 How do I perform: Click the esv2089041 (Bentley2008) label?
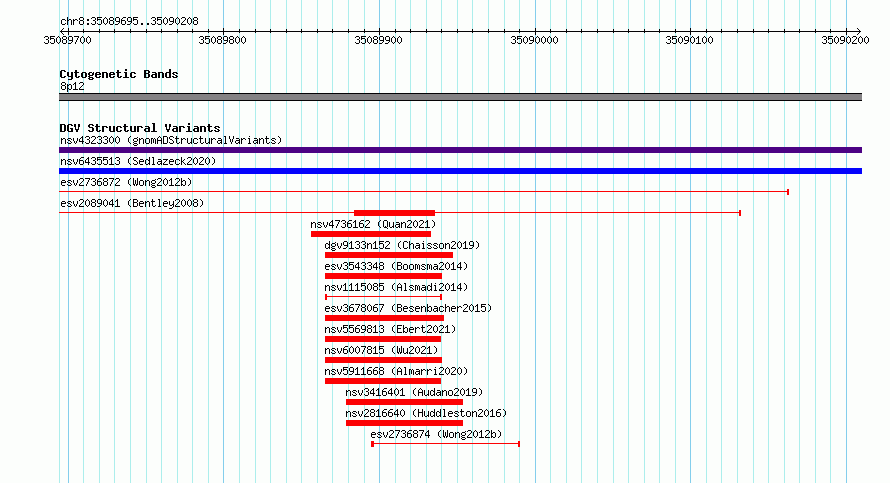point(132,203)
